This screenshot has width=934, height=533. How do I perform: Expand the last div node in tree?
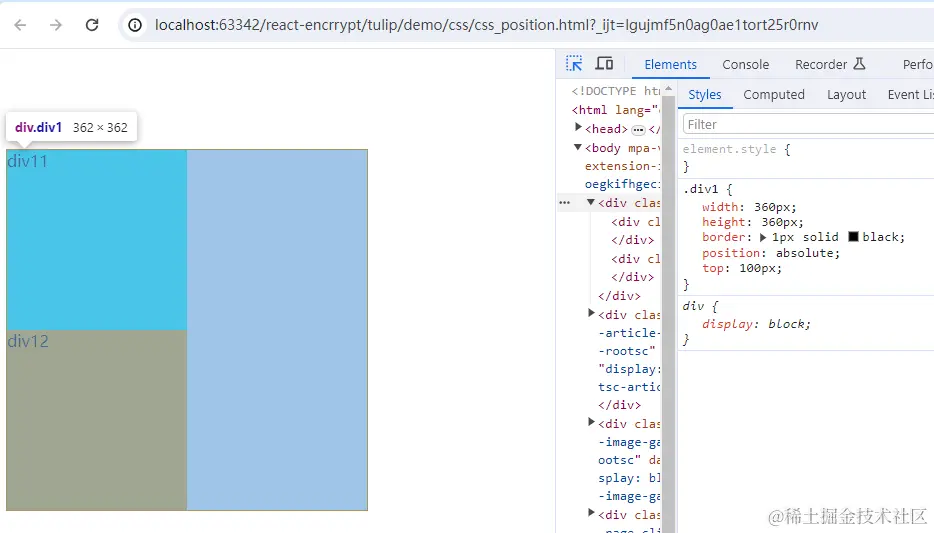(x=591, y=513)
